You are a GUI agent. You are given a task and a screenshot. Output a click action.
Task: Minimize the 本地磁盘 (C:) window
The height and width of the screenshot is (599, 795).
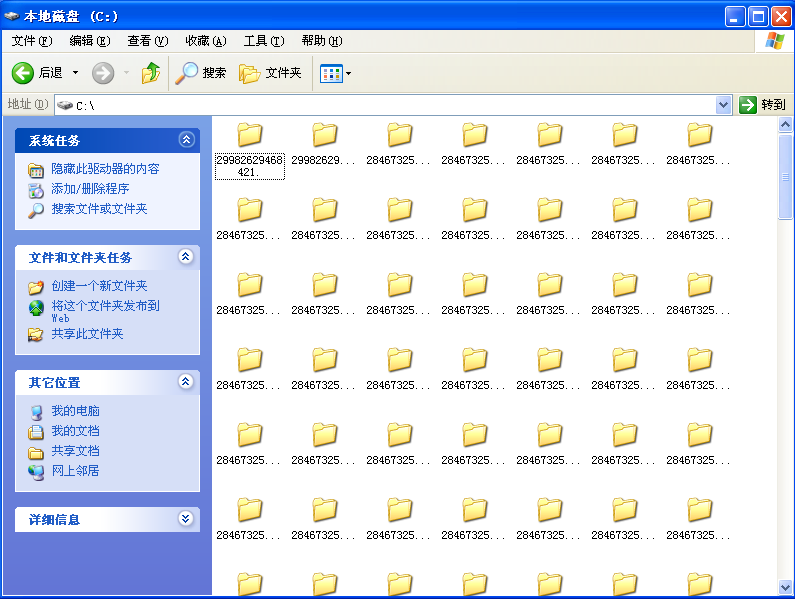[x=735, y=17]
